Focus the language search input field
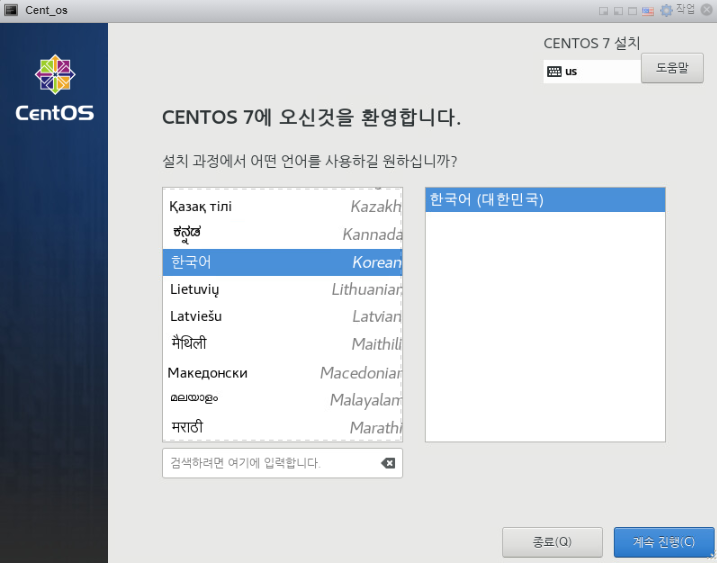Image resolution: width=717 pixels, height=563 pixels. (282, 463)
